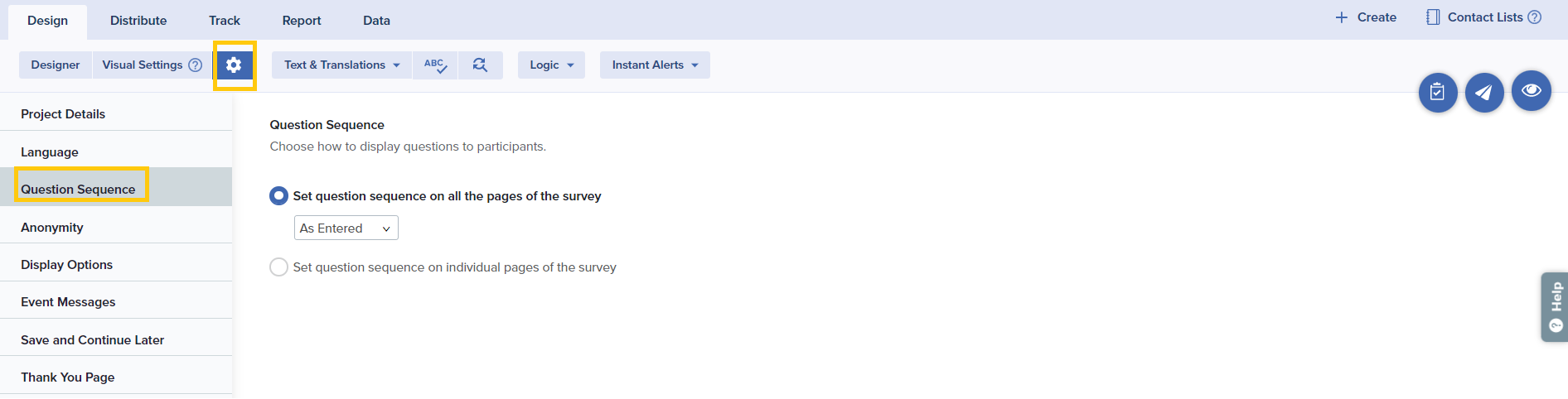Viewport: 1568px width, 399px height.
Task: Click the Visual Settings help icon
Action: click(196, 65)
